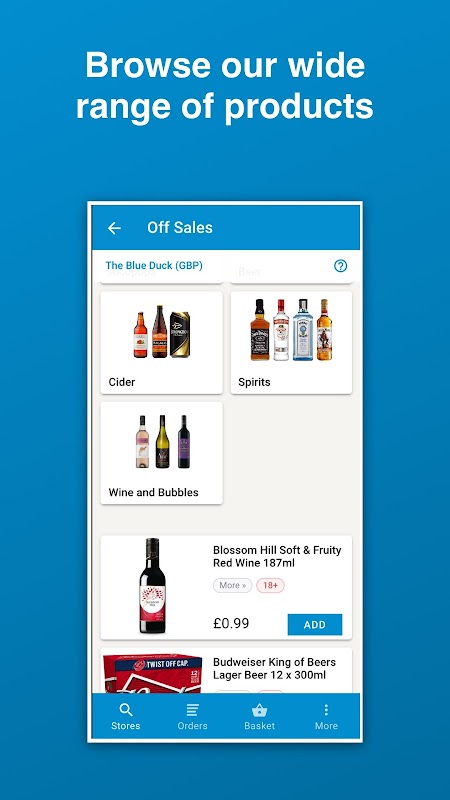Tap the Budweiser box product image
The image size is (450, 800).
click(153, 672)
